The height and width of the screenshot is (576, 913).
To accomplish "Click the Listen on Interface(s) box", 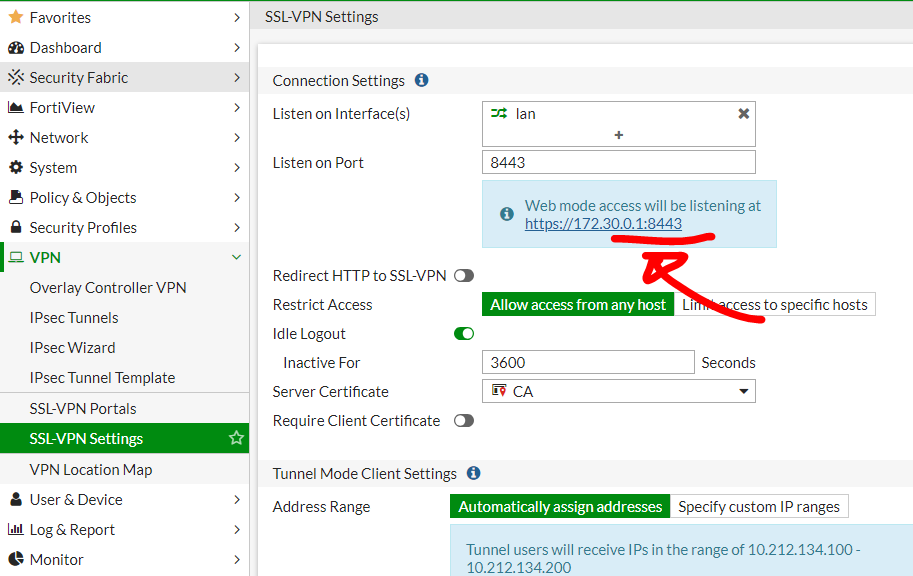I will 618,124.
